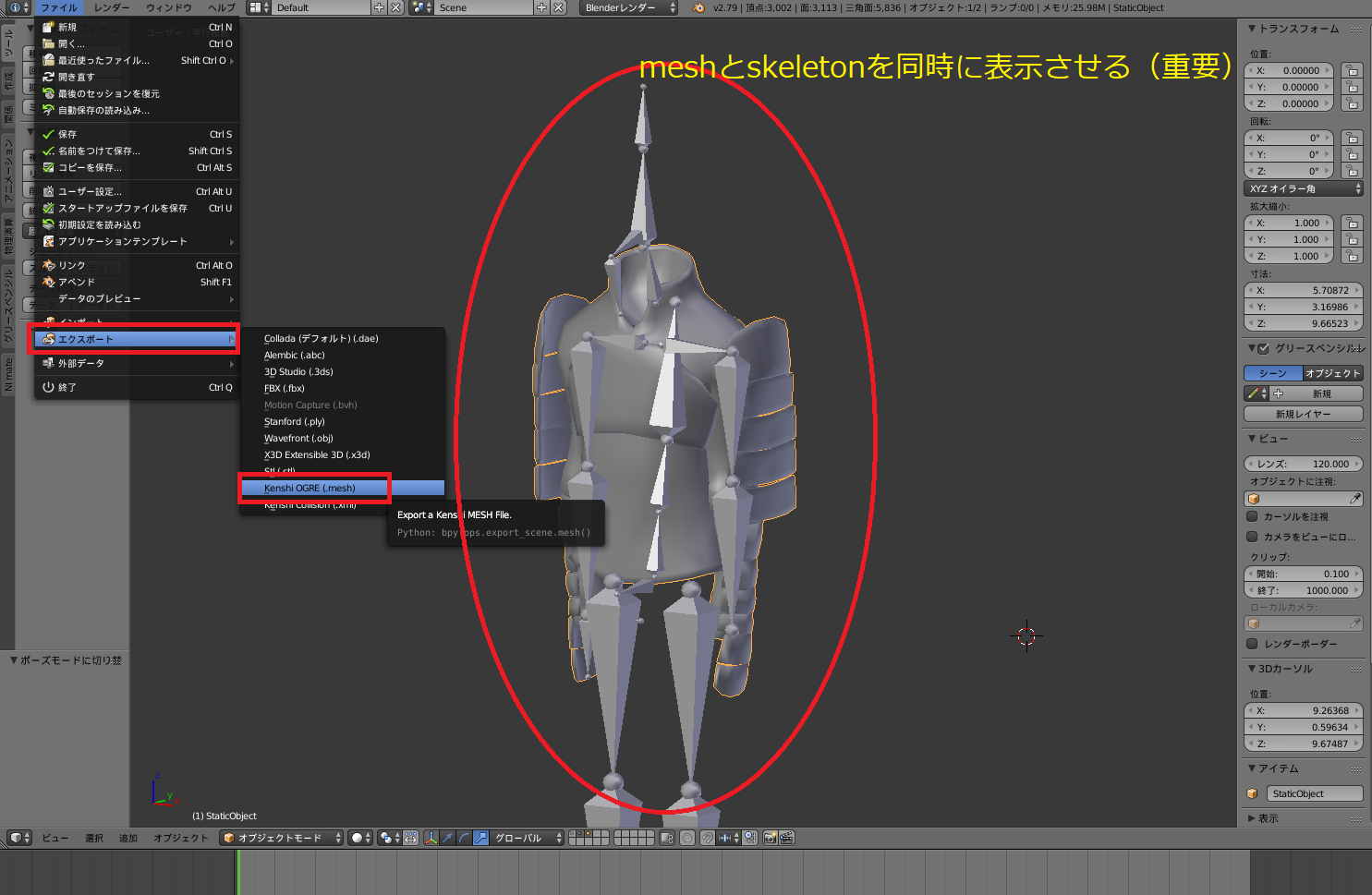Click the dimension X value field
Screen dimensions: 1372x895
click(1304, 290)
